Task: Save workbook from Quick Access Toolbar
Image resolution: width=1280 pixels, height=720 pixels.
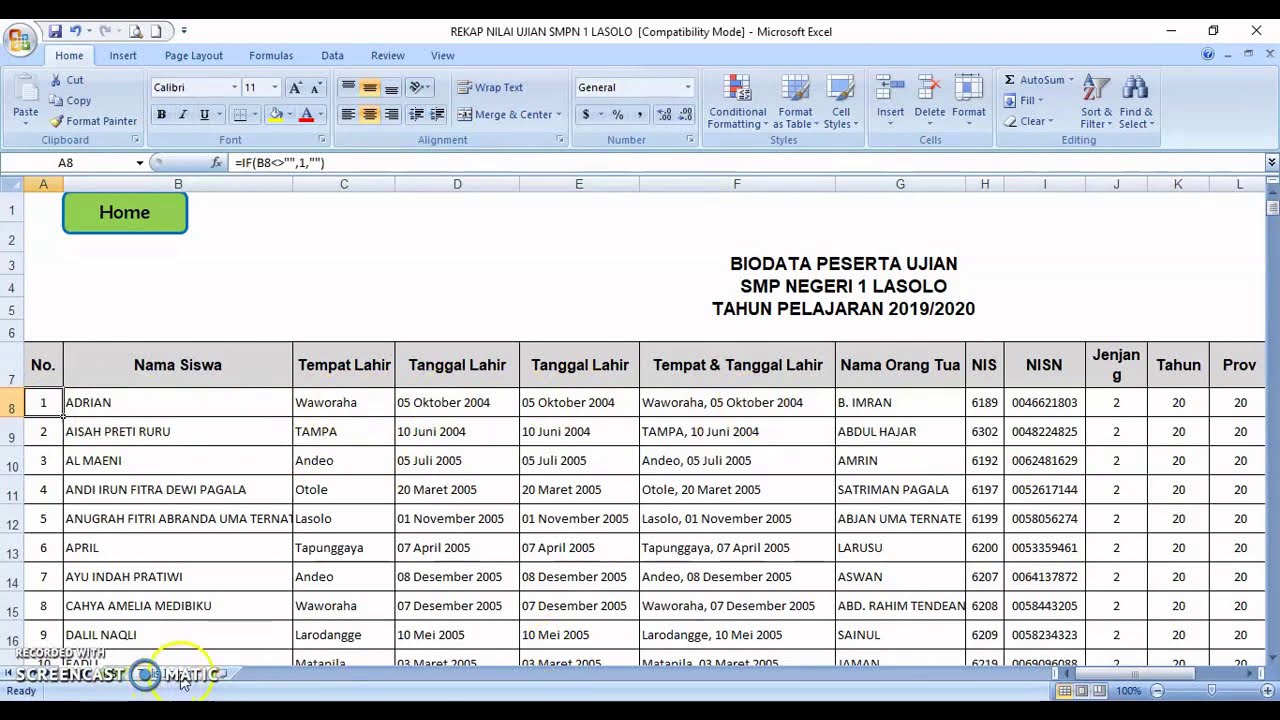Action: point(55,31)
